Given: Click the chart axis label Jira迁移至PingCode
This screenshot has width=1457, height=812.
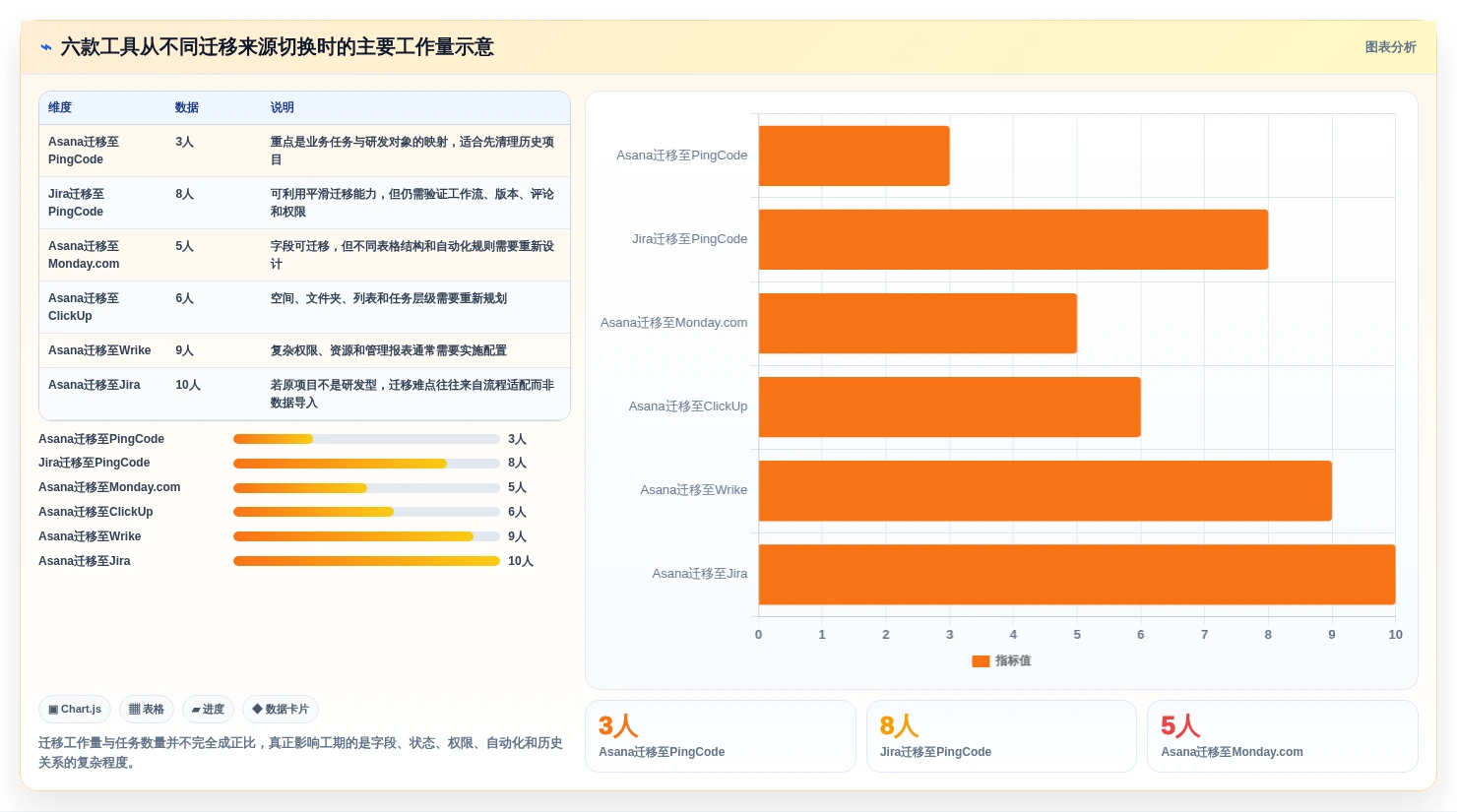Looking at the screenshot, I should pos(689,239).
